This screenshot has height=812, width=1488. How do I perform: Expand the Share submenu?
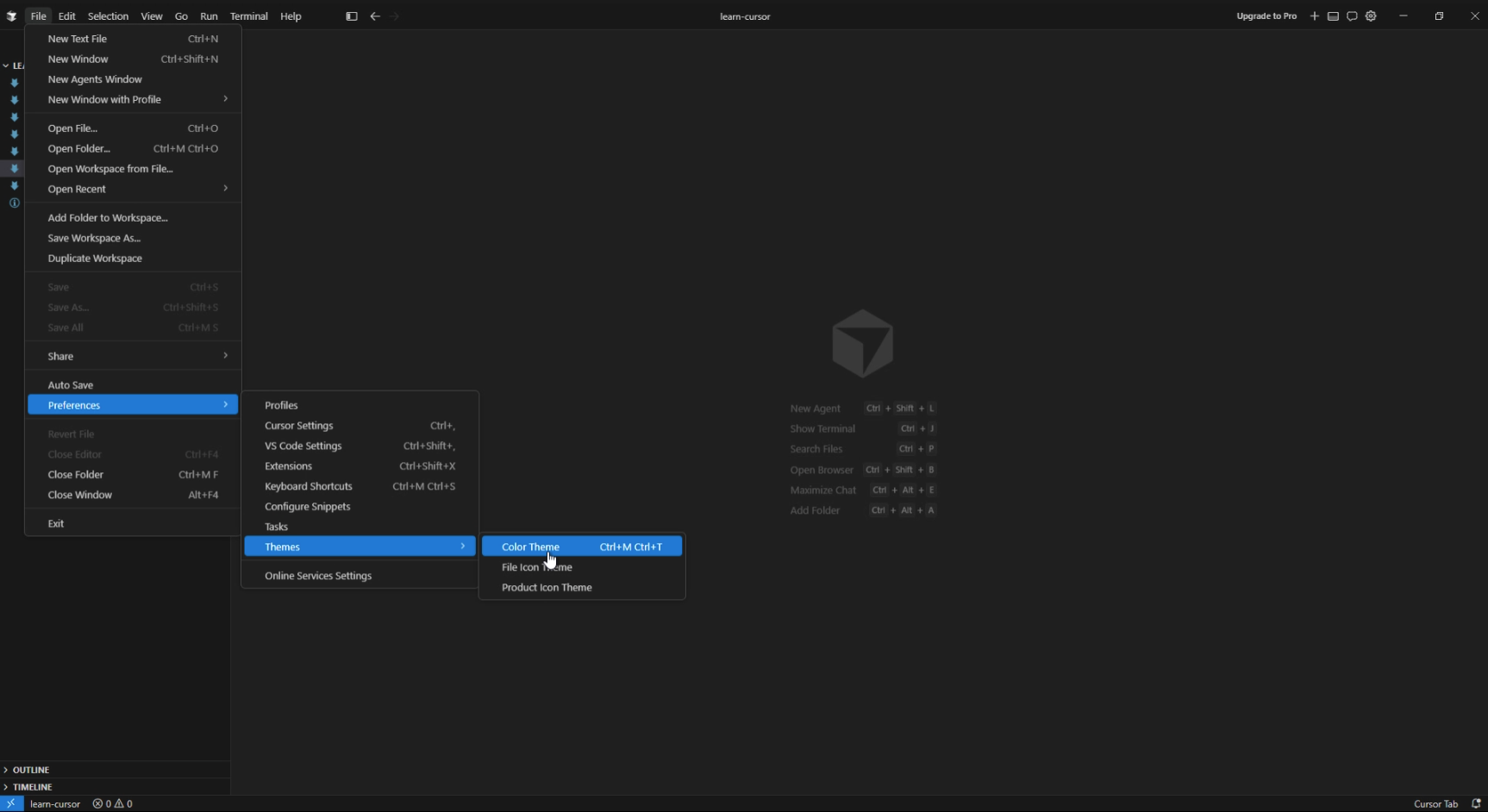[133, 356]
